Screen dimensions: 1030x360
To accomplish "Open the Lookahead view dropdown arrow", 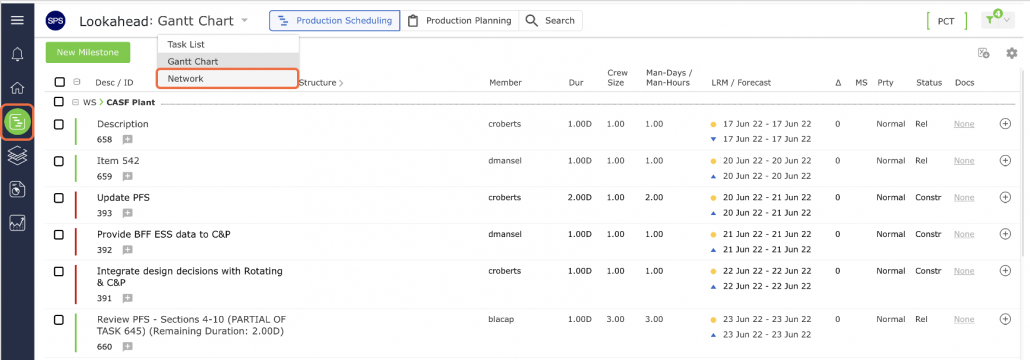I will point(244,20).
